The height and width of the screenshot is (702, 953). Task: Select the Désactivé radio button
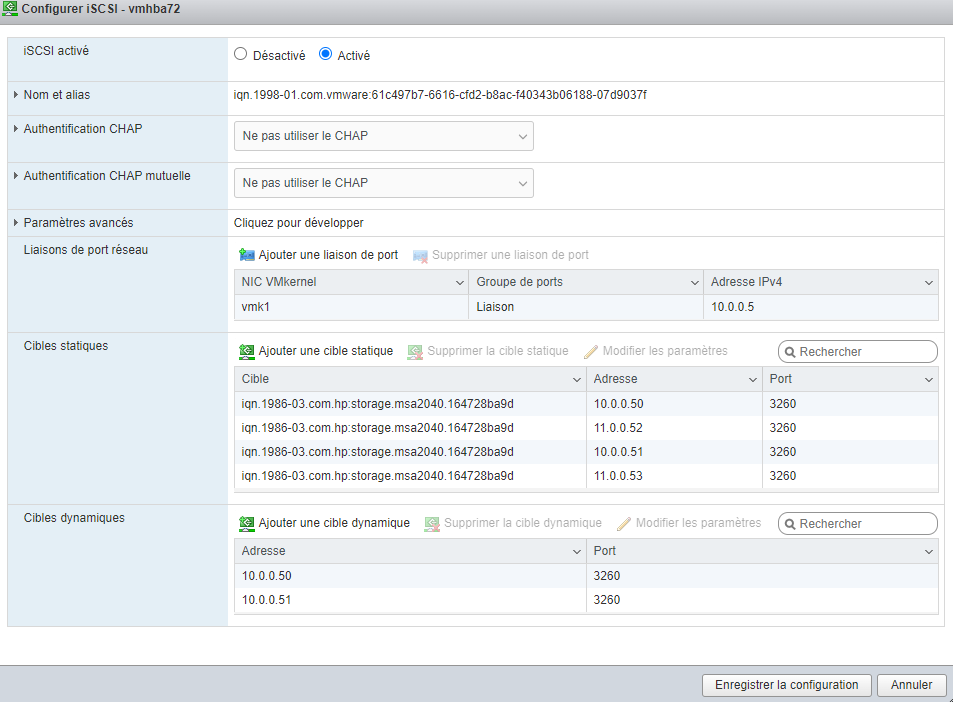pos(241,54)
